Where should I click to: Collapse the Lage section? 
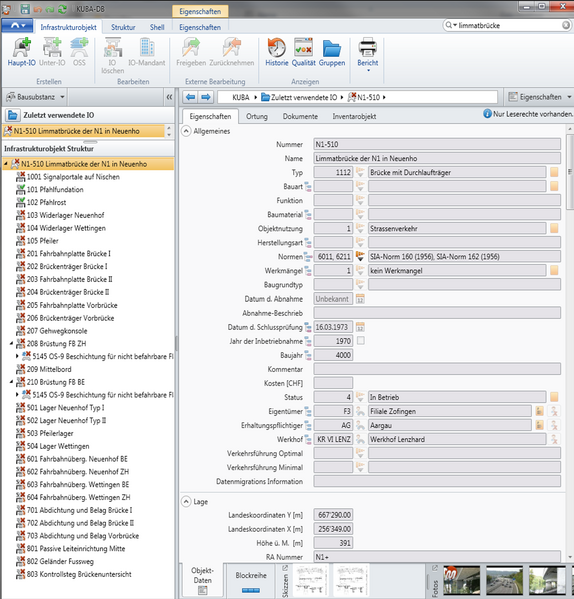coord(186,502)
